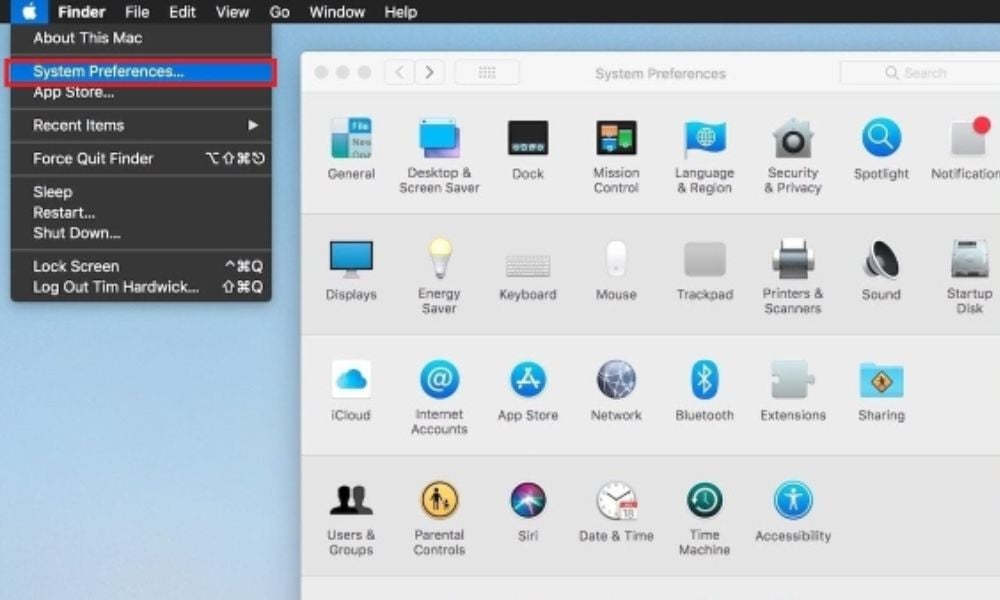Image resolution: width=1000 pixels, height=600 pixels.
Task: Open the Finder menu in menu bar
Action: 82,12
